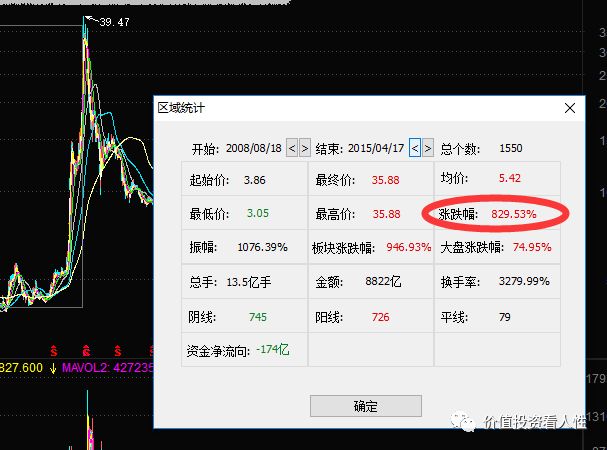
Task: Step start date backward with left arrow
Action: click(x=292, y=148)
